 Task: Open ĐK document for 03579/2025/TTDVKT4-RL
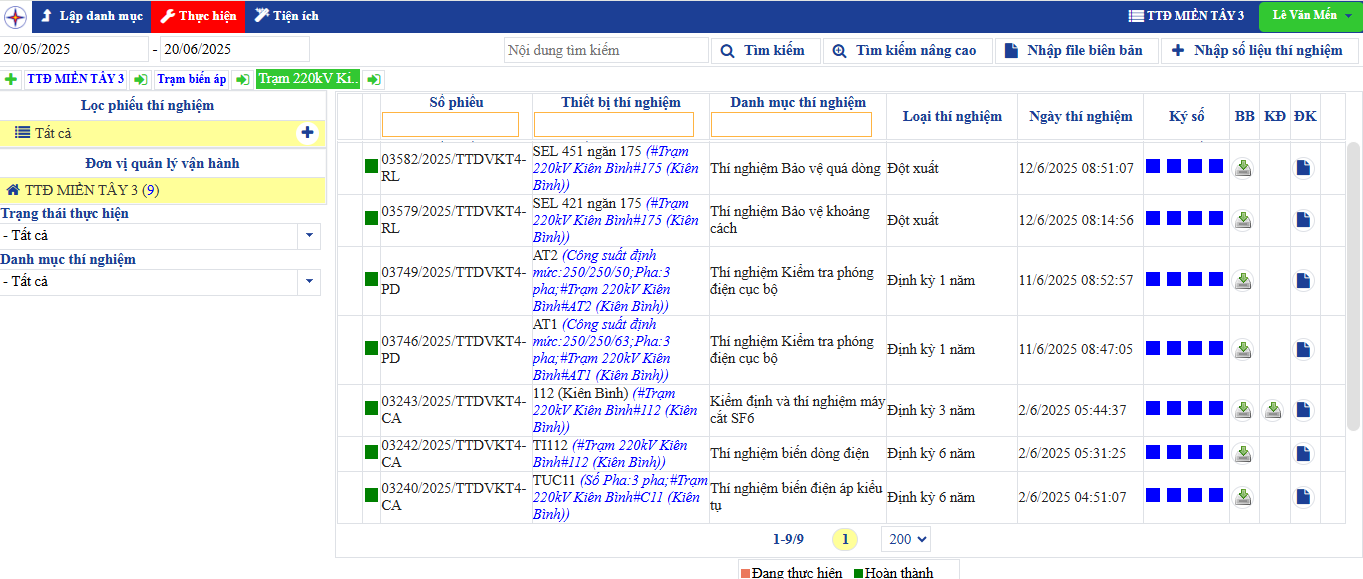tap(1303, 220)
